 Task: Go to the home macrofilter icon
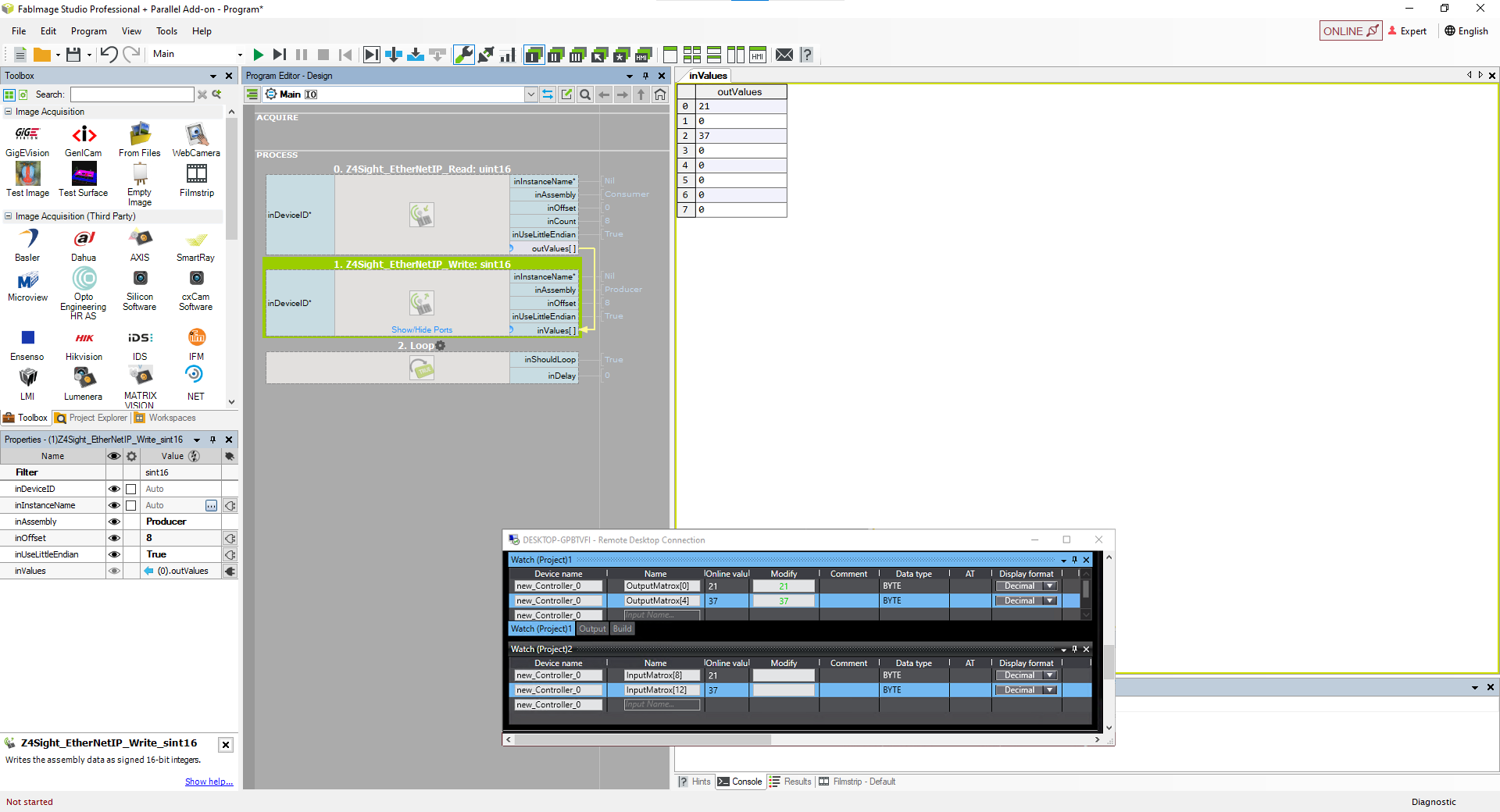(x=660, y=94)
